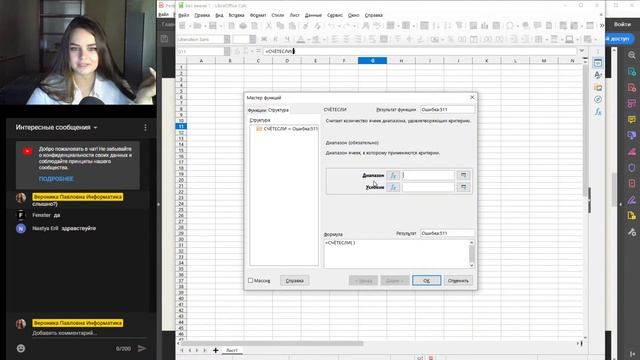Open the Gallery sidebar deck

click(x=598, y=87)
